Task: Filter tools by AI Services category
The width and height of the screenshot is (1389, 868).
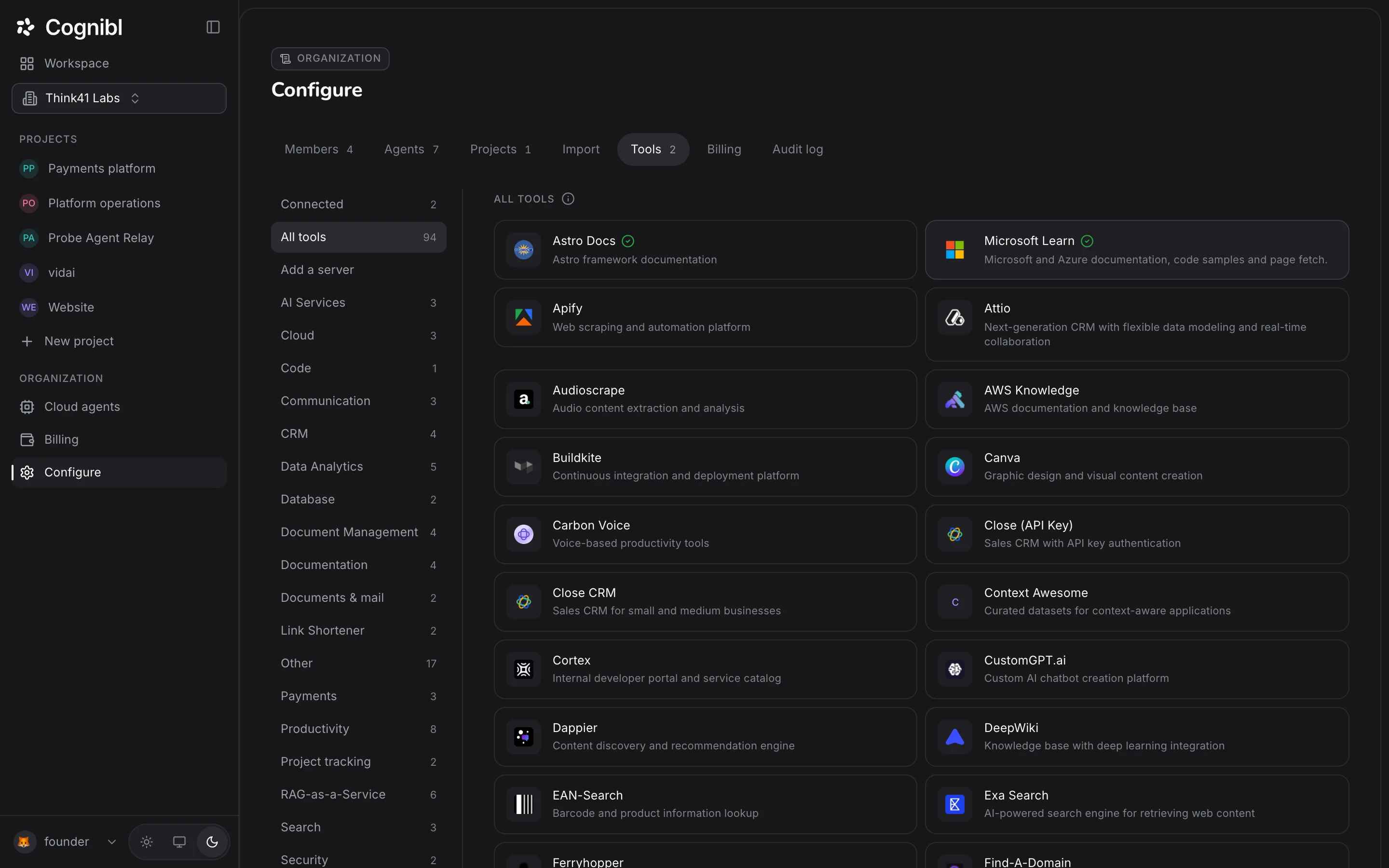Action: point(358,302)
